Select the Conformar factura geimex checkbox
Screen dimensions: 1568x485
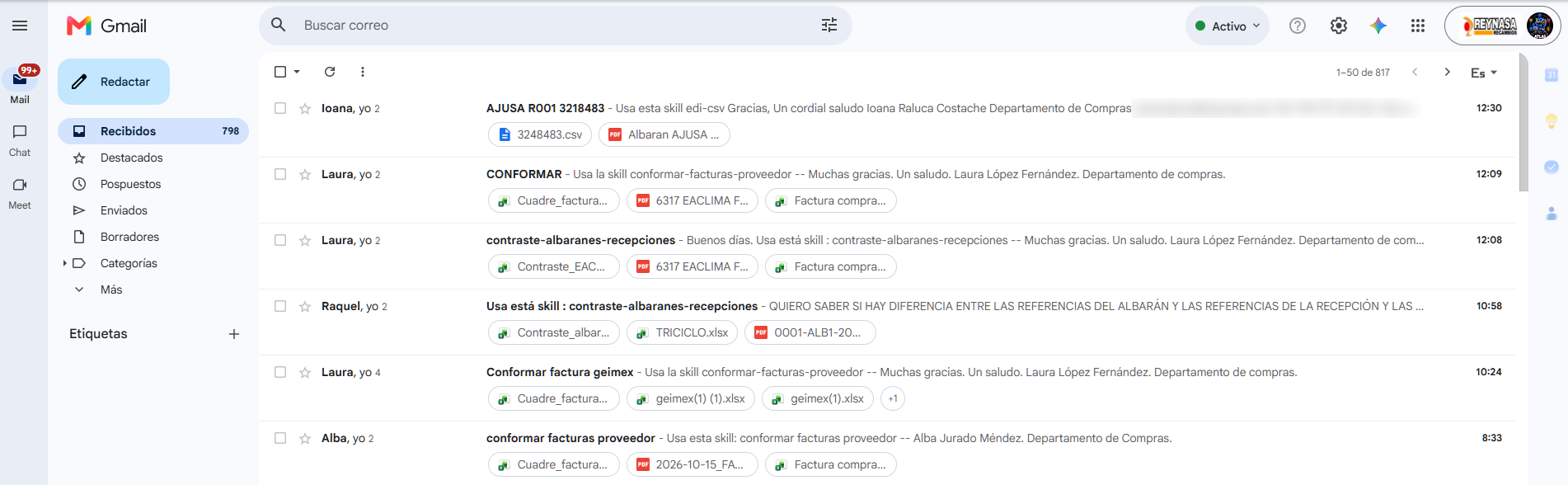[280, 372]
